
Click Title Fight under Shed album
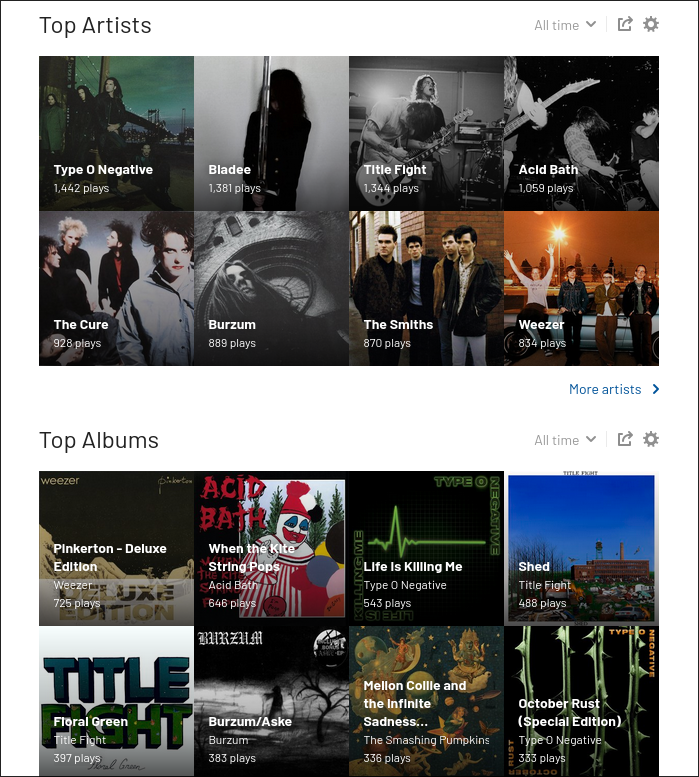pos(544,585)
